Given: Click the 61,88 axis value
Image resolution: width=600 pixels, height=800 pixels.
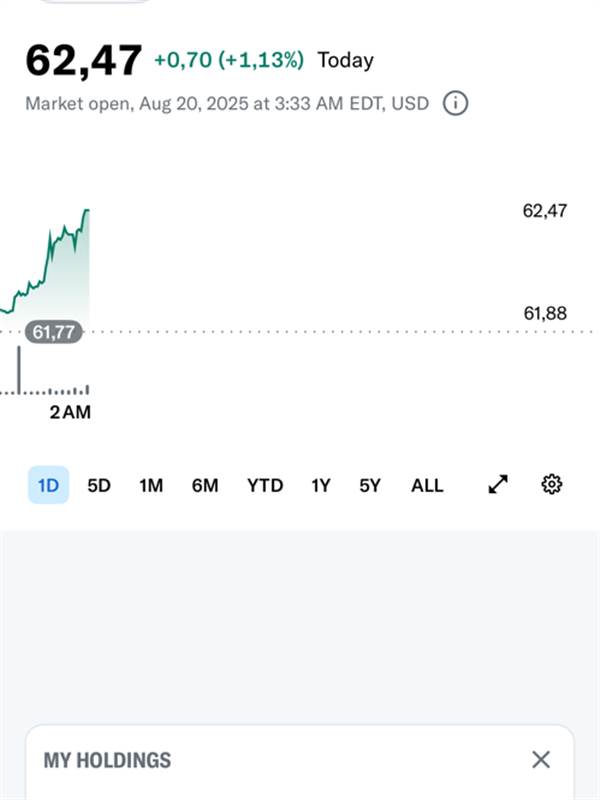Looking at the screenshot, I should (x=545, y=313).
